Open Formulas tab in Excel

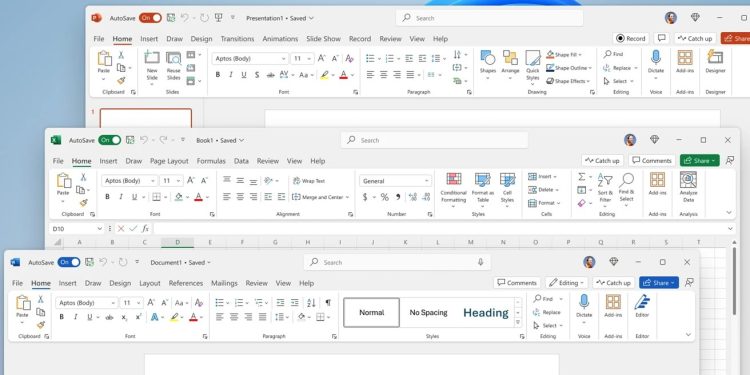[211, 161]
